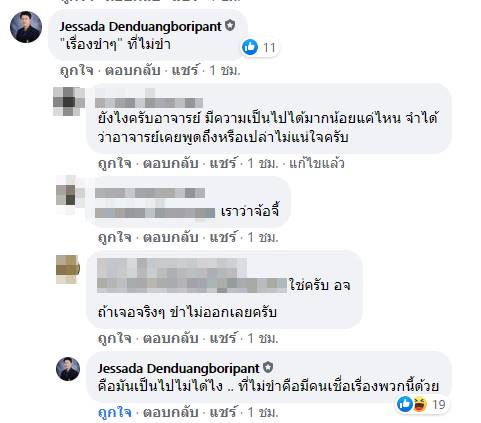Click the Jessada Denduangboripant name in the bottom reply
The image size is (481, 423).
coord(178,368)
